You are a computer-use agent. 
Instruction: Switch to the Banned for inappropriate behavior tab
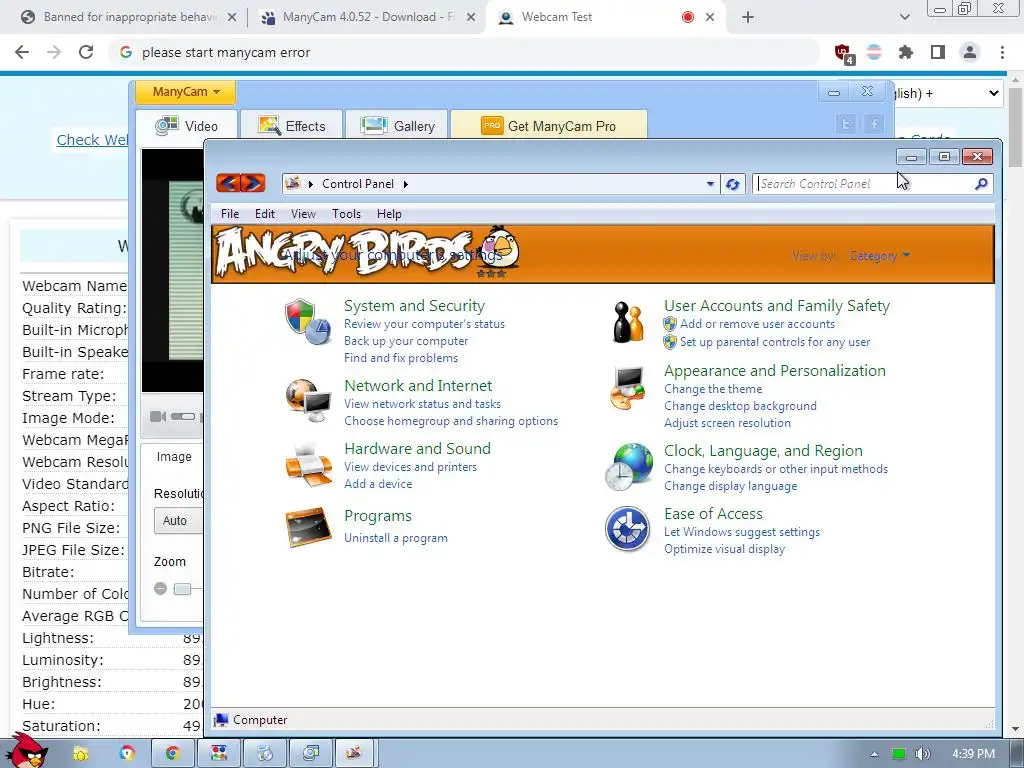pos(127,18)
